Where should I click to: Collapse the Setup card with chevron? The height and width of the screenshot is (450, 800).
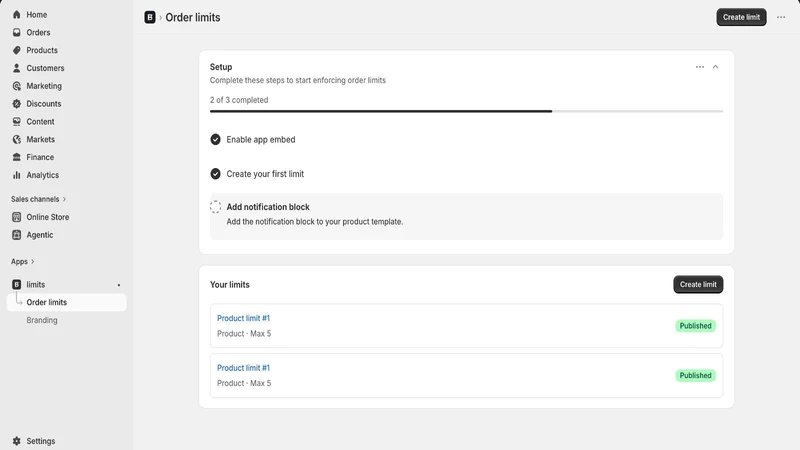[x=715, y=67]
